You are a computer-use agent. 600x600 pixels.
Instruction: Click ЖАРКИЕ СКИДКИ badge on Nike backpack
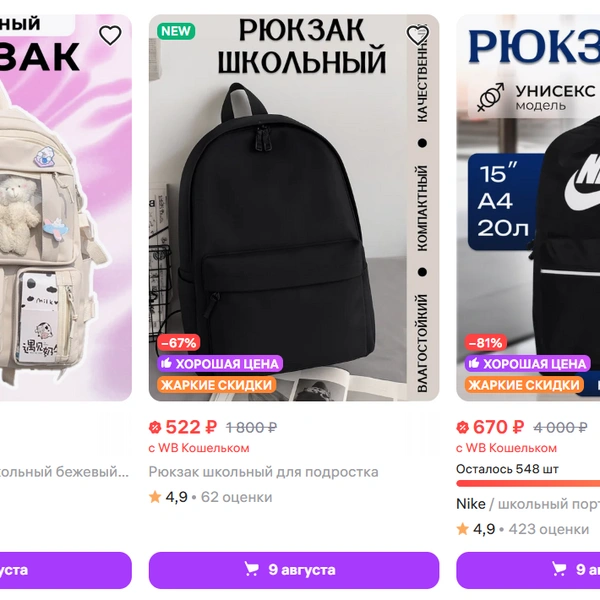click(x=524, y=385)
